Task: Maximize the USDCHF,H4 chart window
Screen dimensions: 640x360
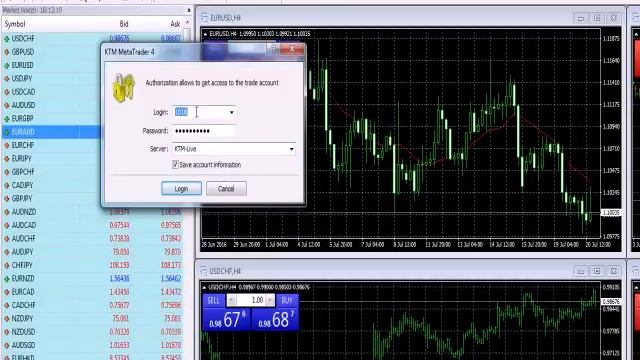Action: (x=597, y=271)
